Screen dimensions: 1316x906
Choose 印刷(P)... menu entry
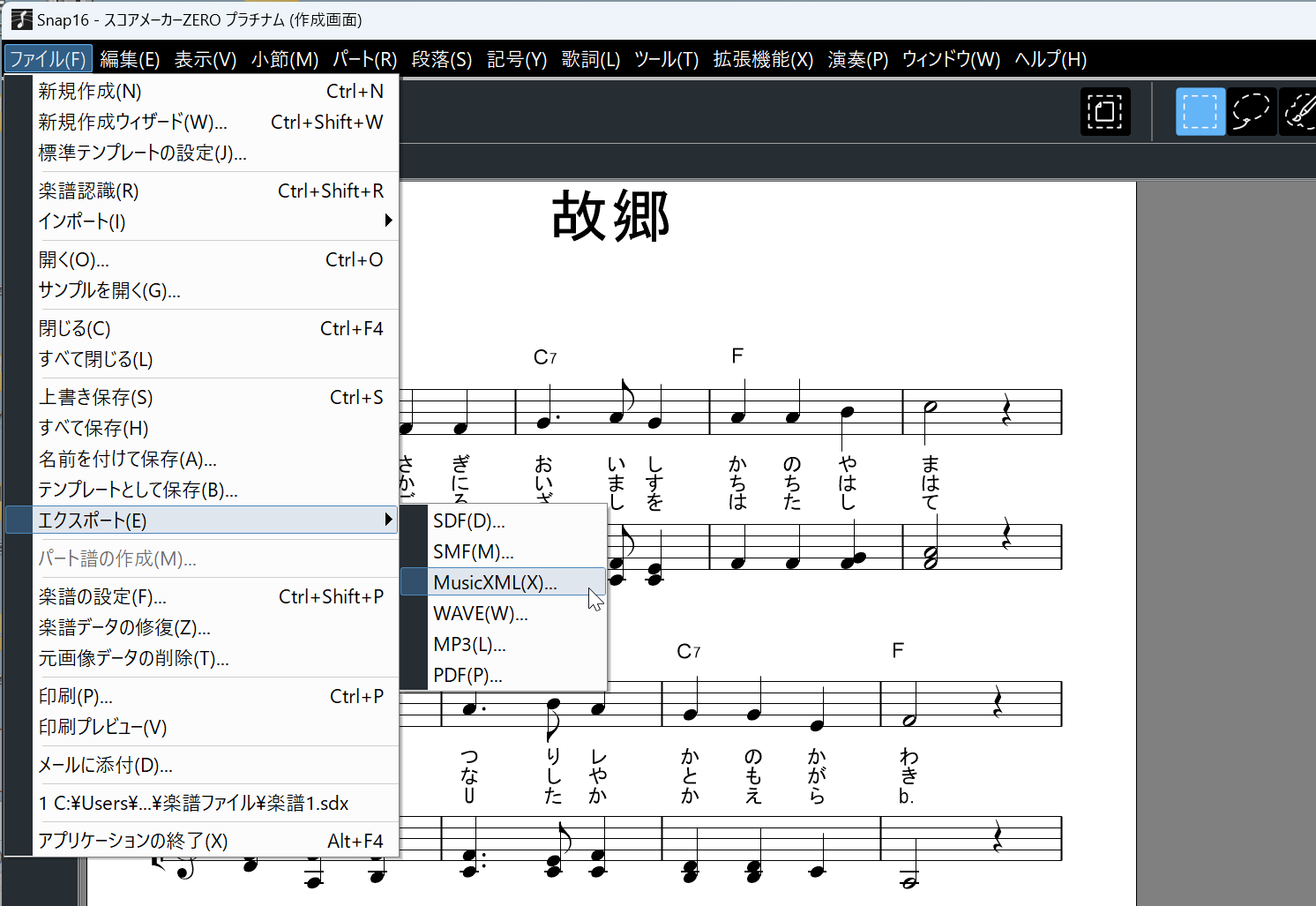(215, 696)
